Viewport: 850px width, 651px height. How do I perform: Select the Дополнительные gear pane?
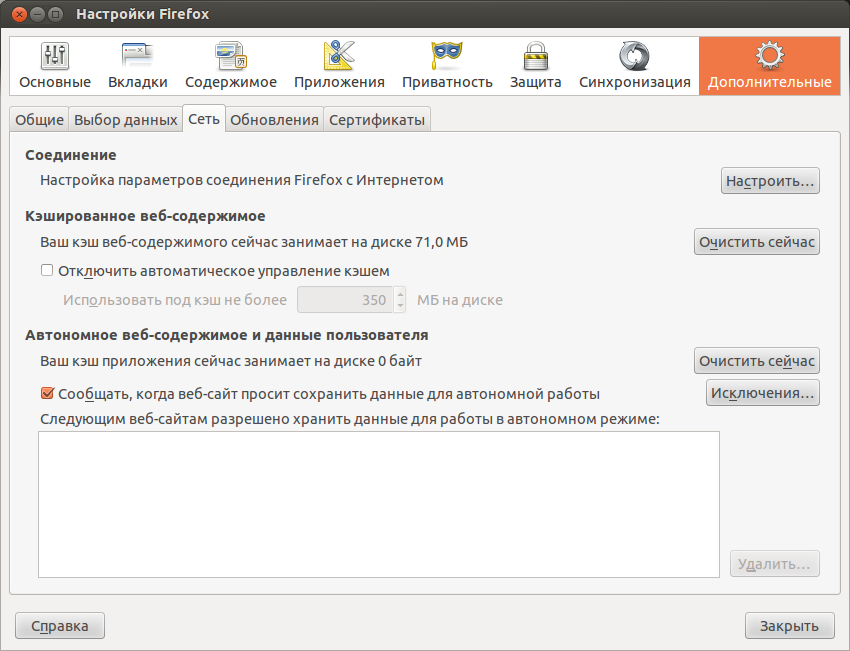coord(770,66)
